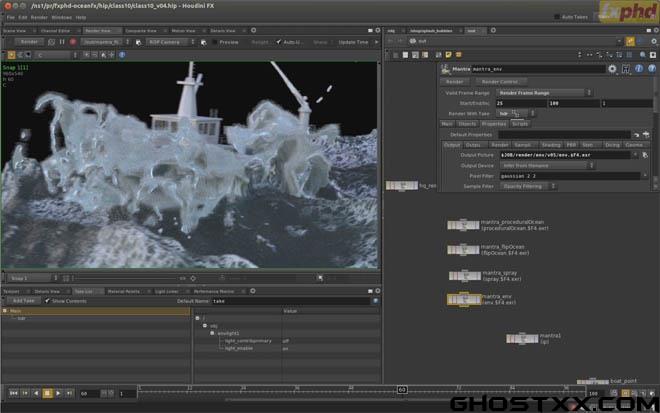
Task: Step back one frame in the playbar
Action: [25, 393]
